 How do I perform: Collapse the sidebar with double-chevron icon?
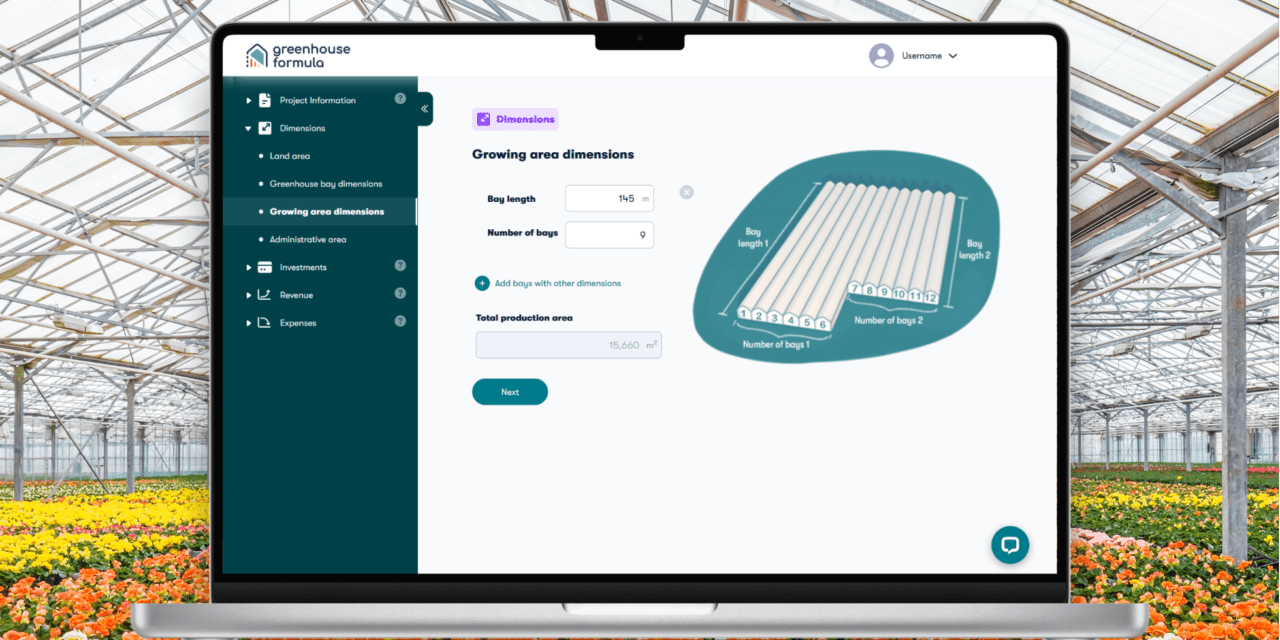coord(425,109)
